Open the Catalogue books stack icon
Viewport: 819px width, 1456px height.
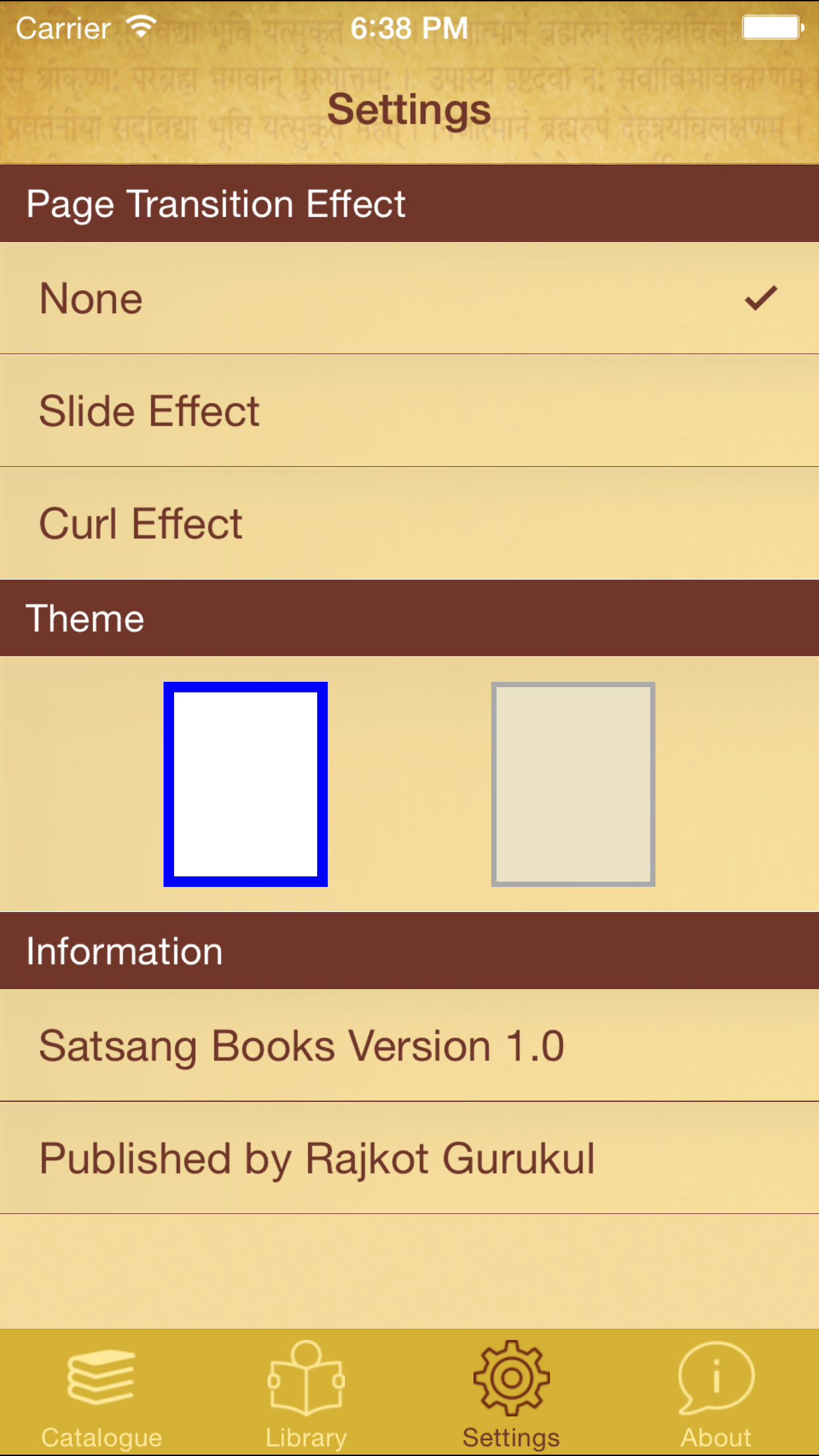tap(101, 1377)
